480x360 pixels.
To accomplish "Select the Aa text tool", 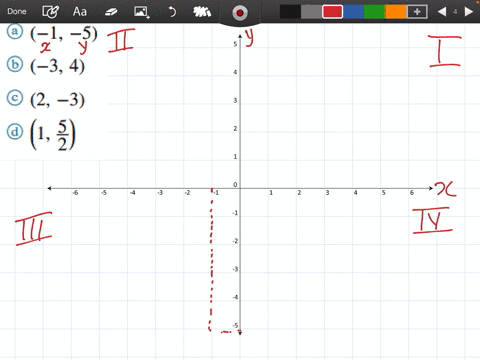I will 80,12.
